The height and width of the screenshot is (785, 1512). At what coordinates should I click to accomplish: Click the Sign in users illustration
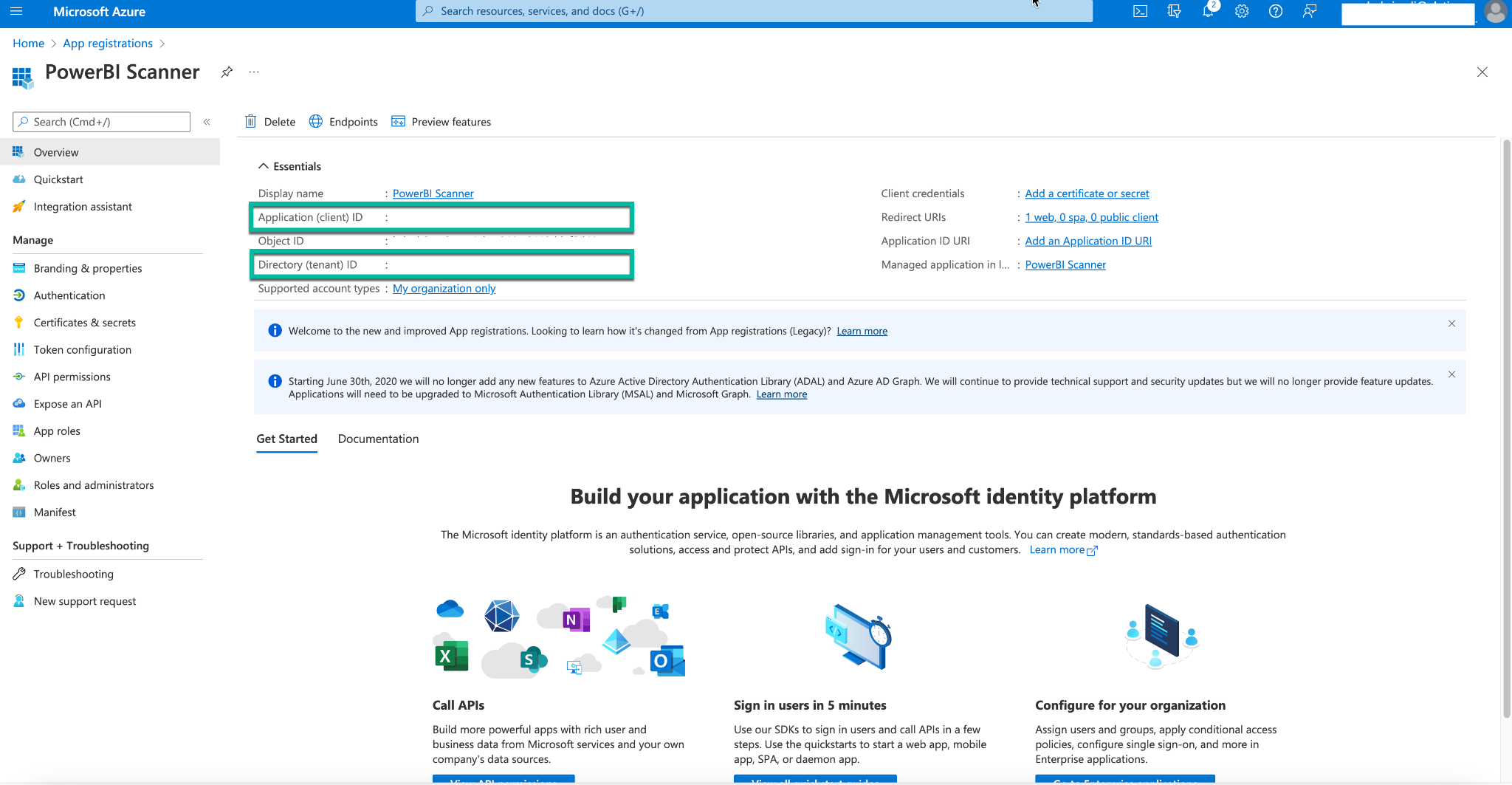[x=859, y=637]
